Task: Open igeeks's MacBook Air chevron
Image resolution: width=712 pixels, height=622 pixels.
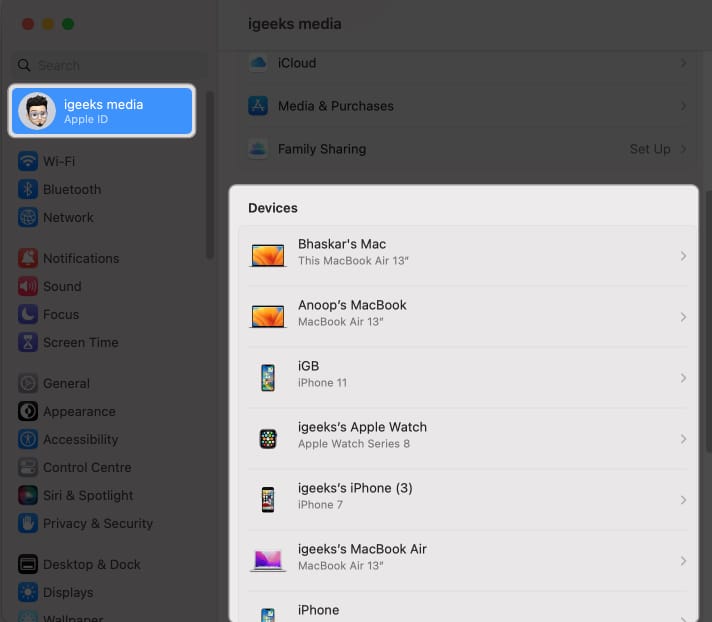Action: (683, 561)
